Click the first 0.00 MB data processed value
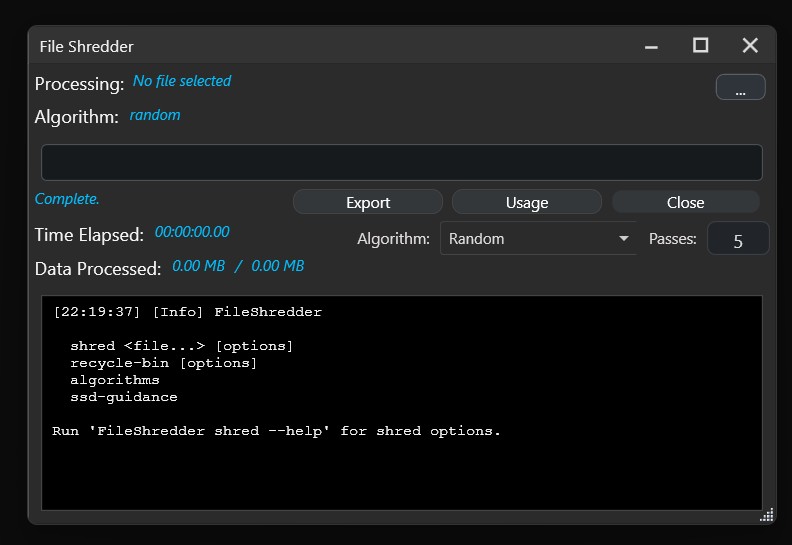This screenshot has height=545, width=792. [x=199, y=266]
